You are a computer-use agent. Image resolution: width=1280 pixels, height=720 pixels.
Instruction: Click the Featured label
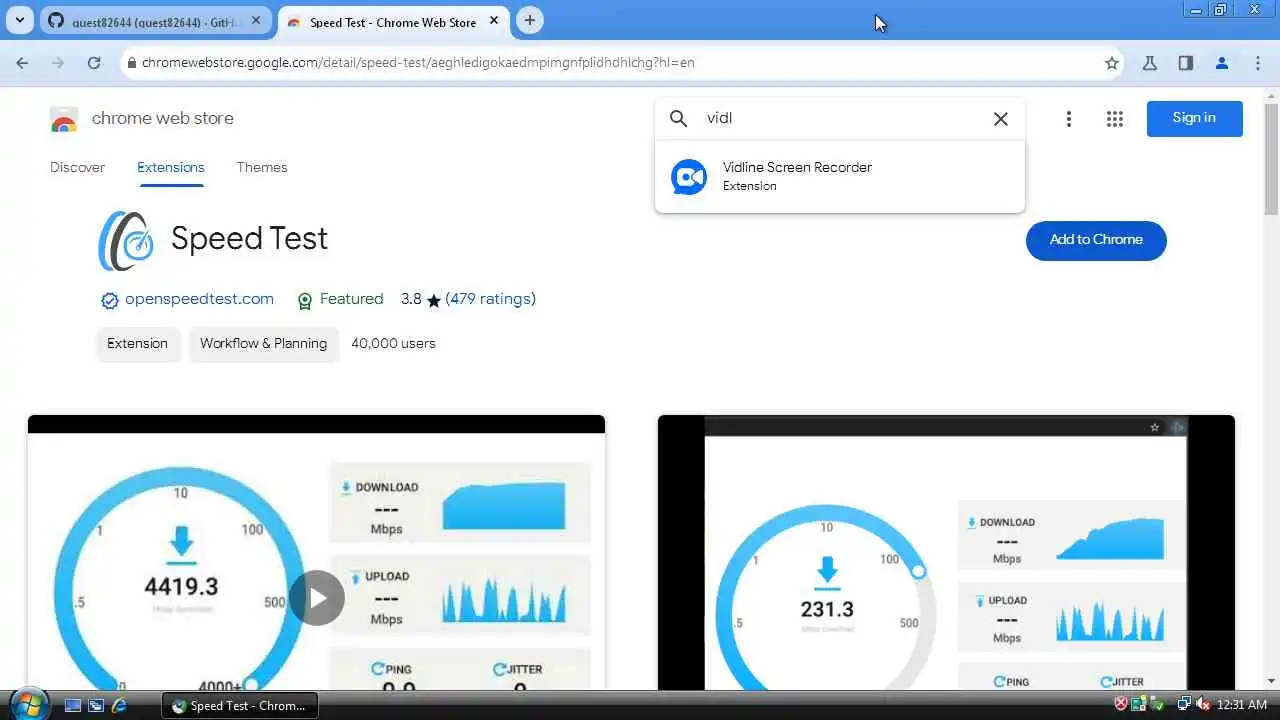pos(351,299)
